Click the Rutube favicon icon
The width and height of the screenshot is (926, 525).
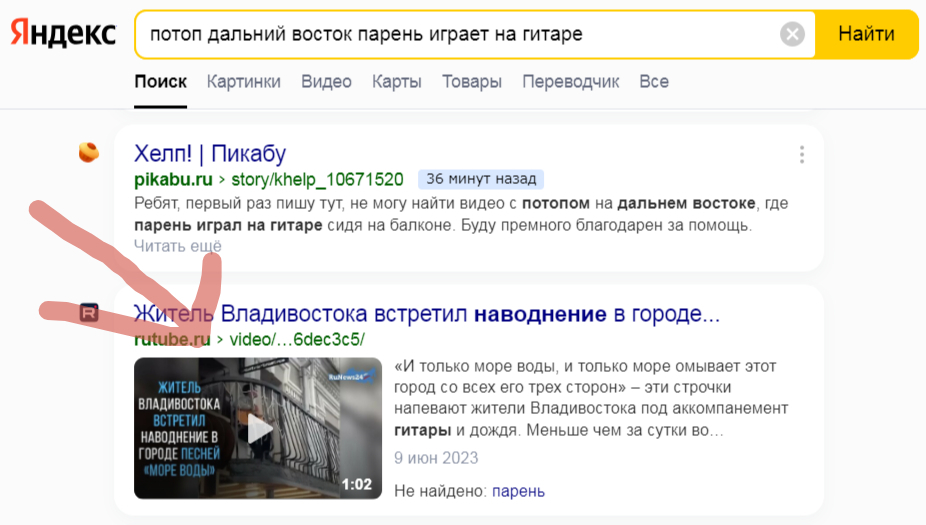89,312
